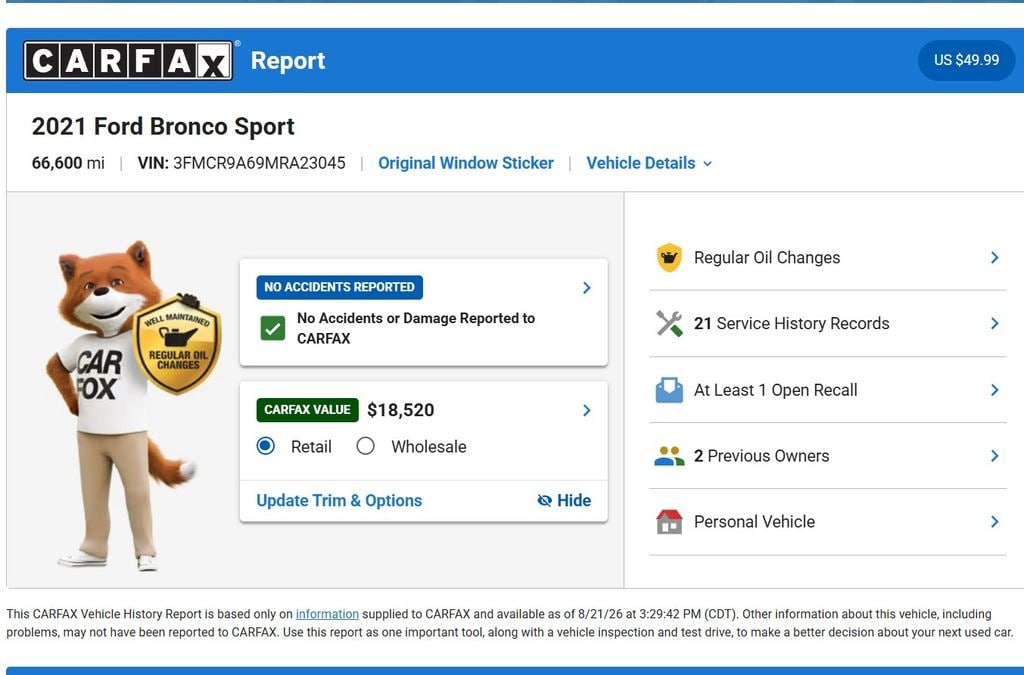Open the Original Window Sticker link
The image size is (1024, 675).
[466, 163]
